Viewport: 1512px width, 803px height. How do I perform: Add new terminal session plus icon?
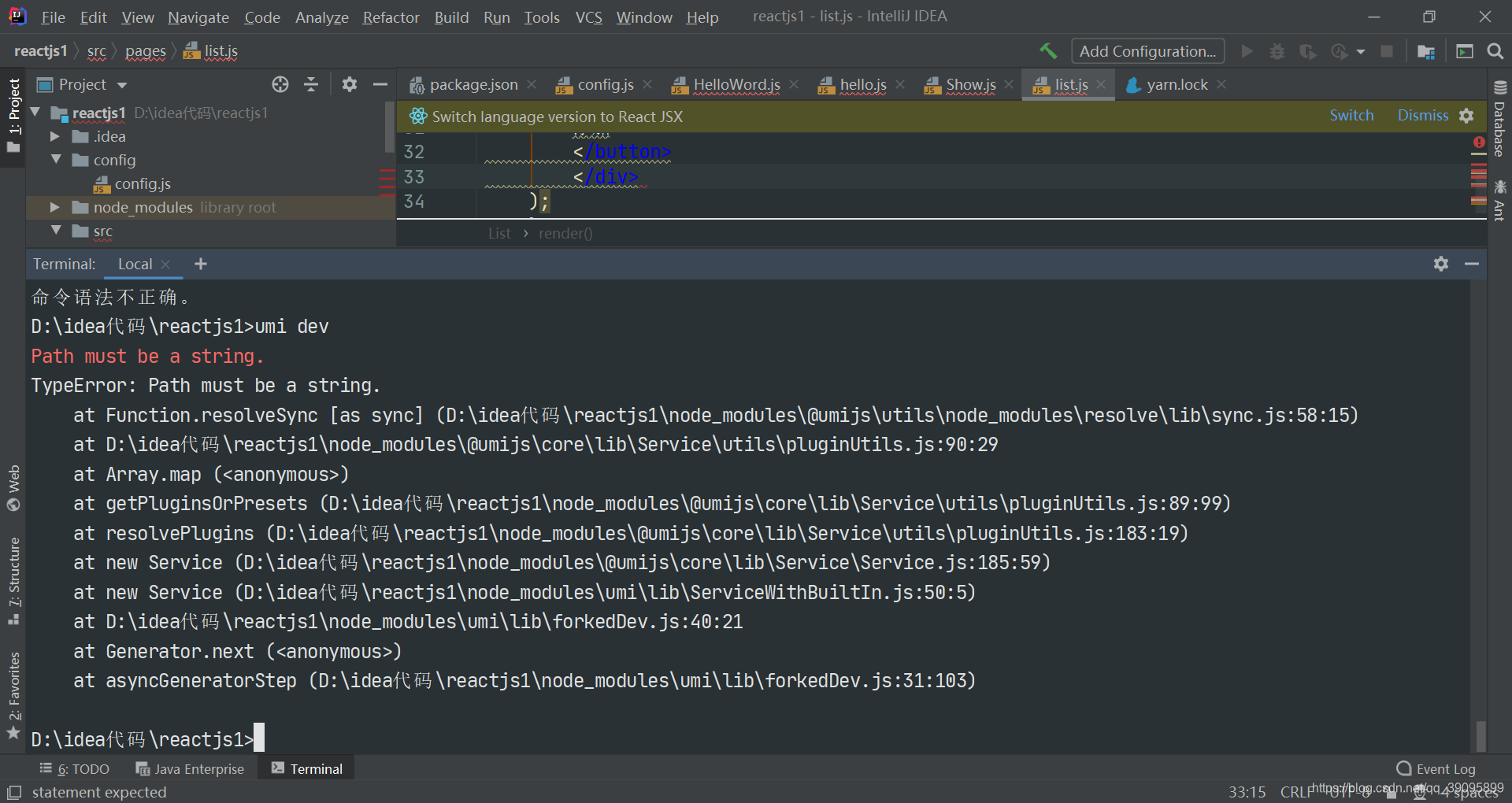click(x=201, y=264)
